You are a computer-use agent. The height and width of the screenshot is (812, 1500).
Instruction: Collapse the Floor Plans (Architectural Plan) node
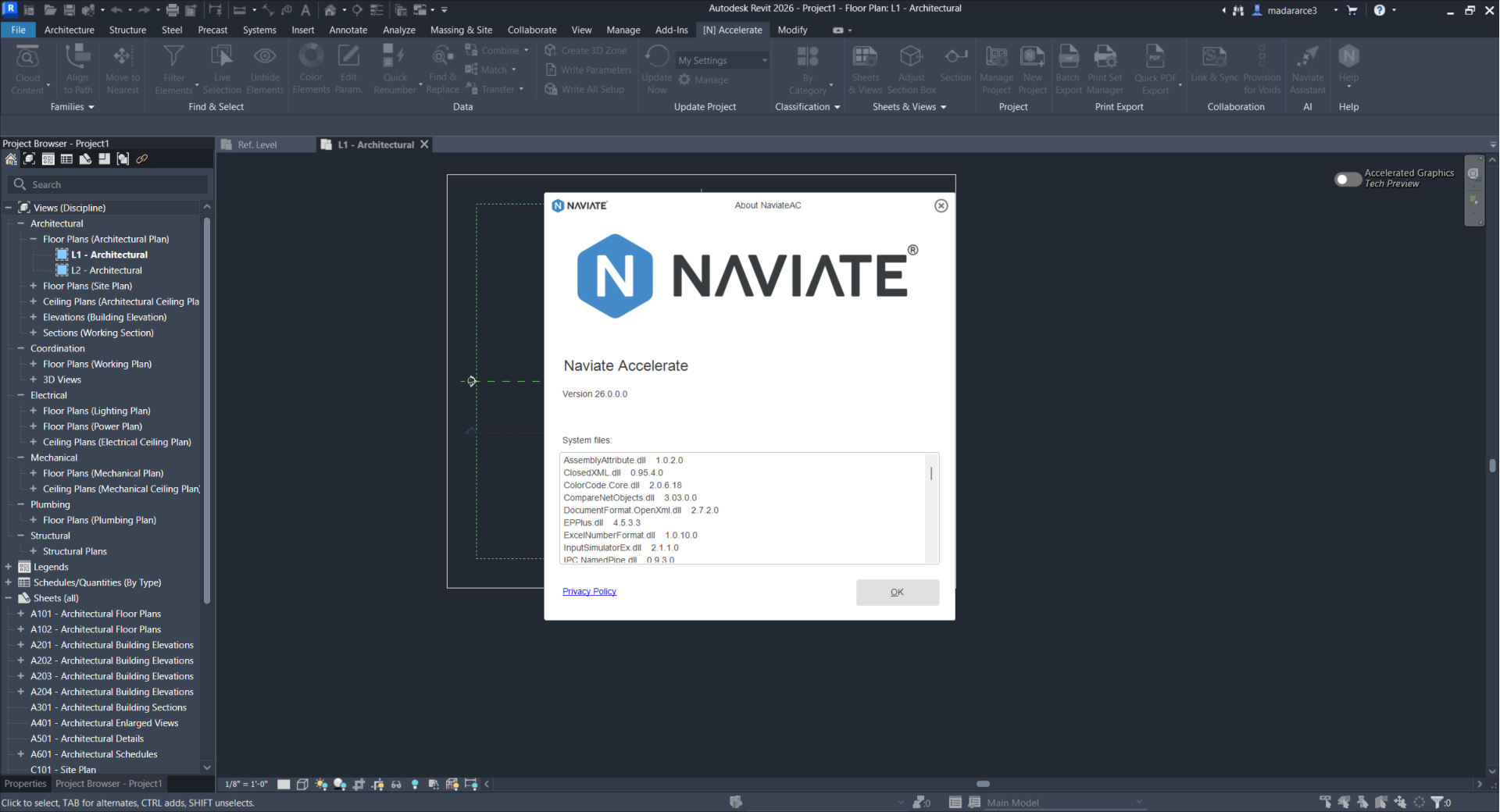tap(33, 239)
